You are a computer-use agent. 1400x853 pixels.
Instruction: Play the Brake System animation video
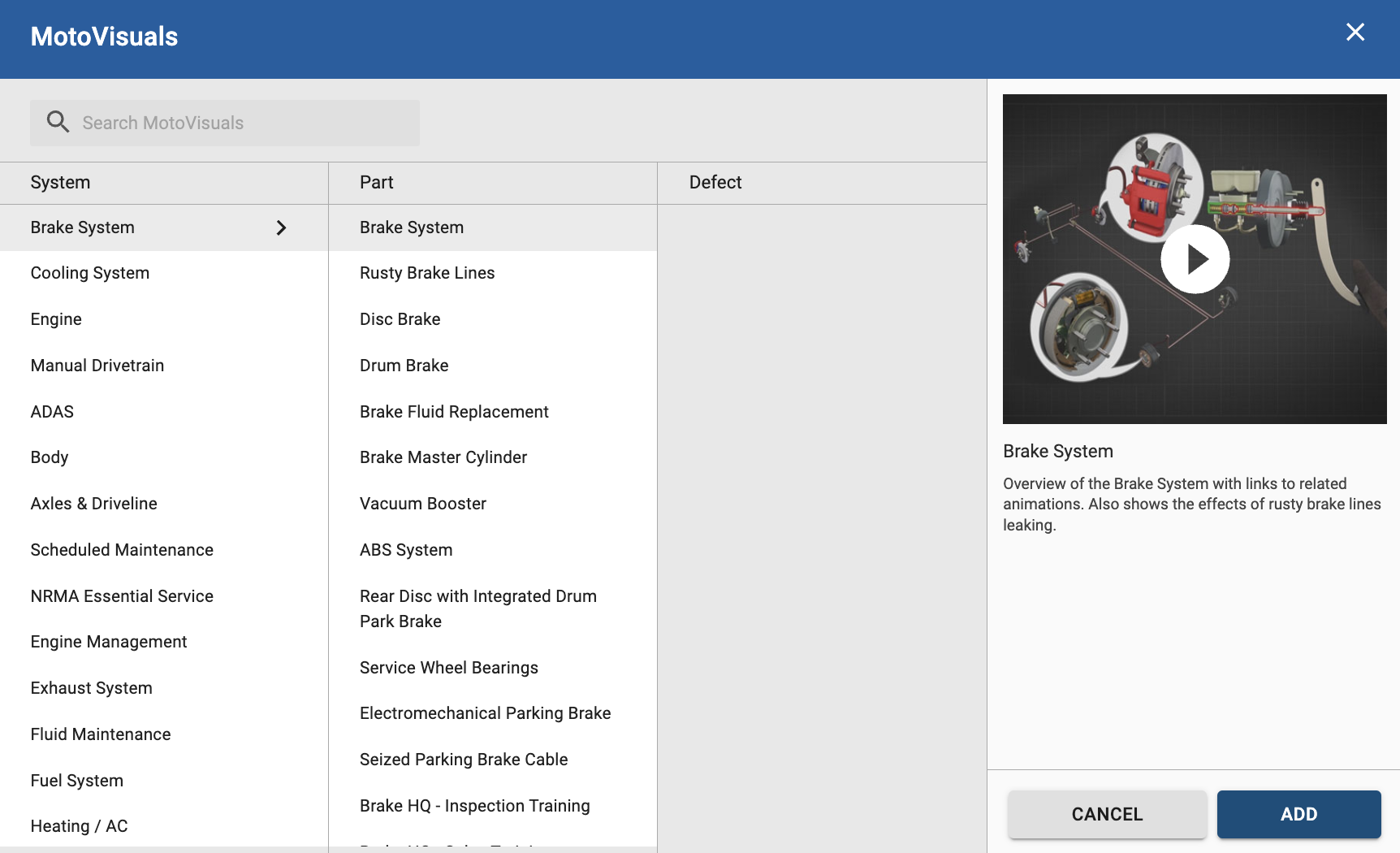(x=1195, y=259)
